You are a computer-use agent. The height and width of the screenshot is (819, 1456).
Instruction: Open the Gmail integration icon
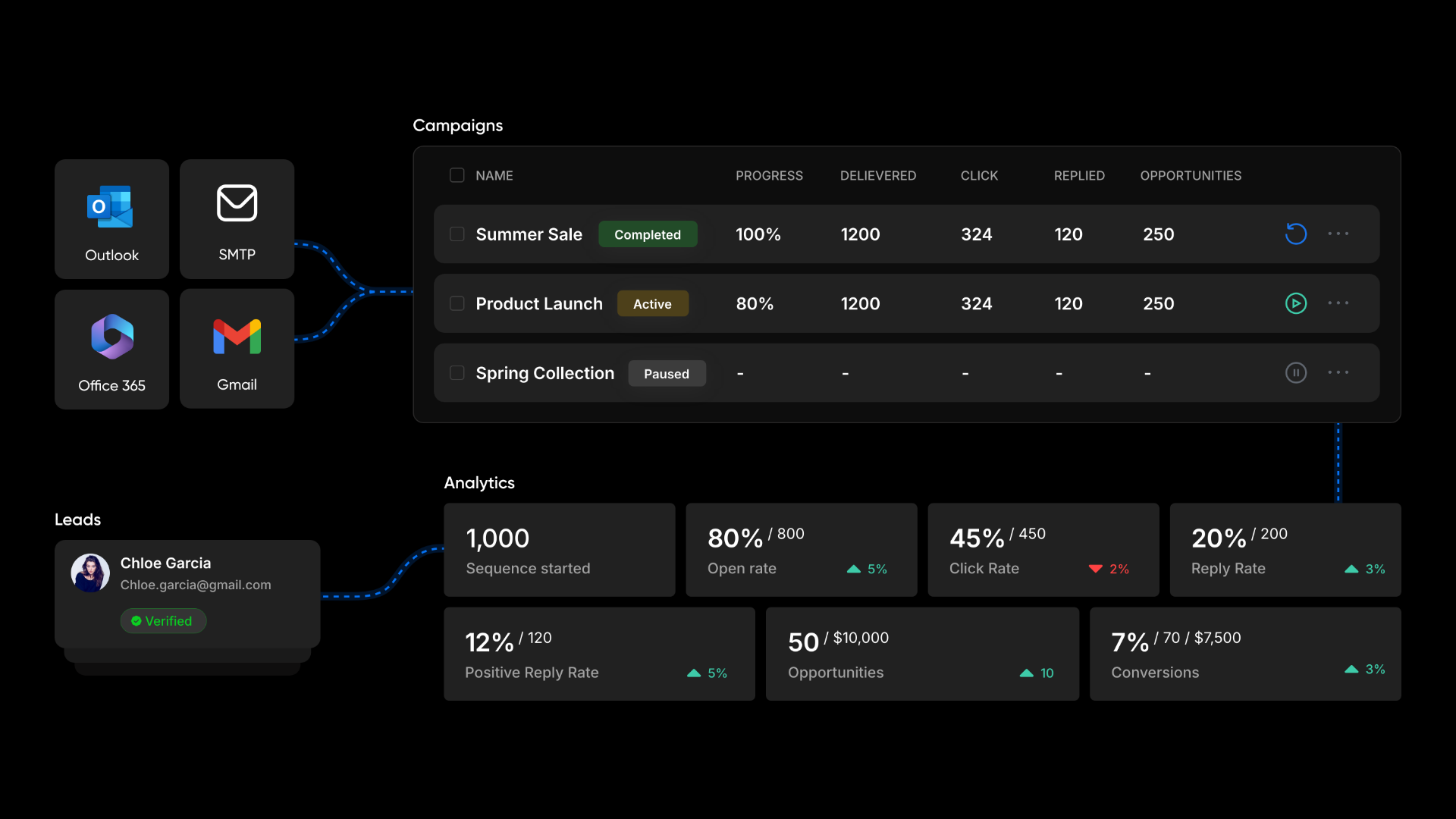[x=237, y=337]
